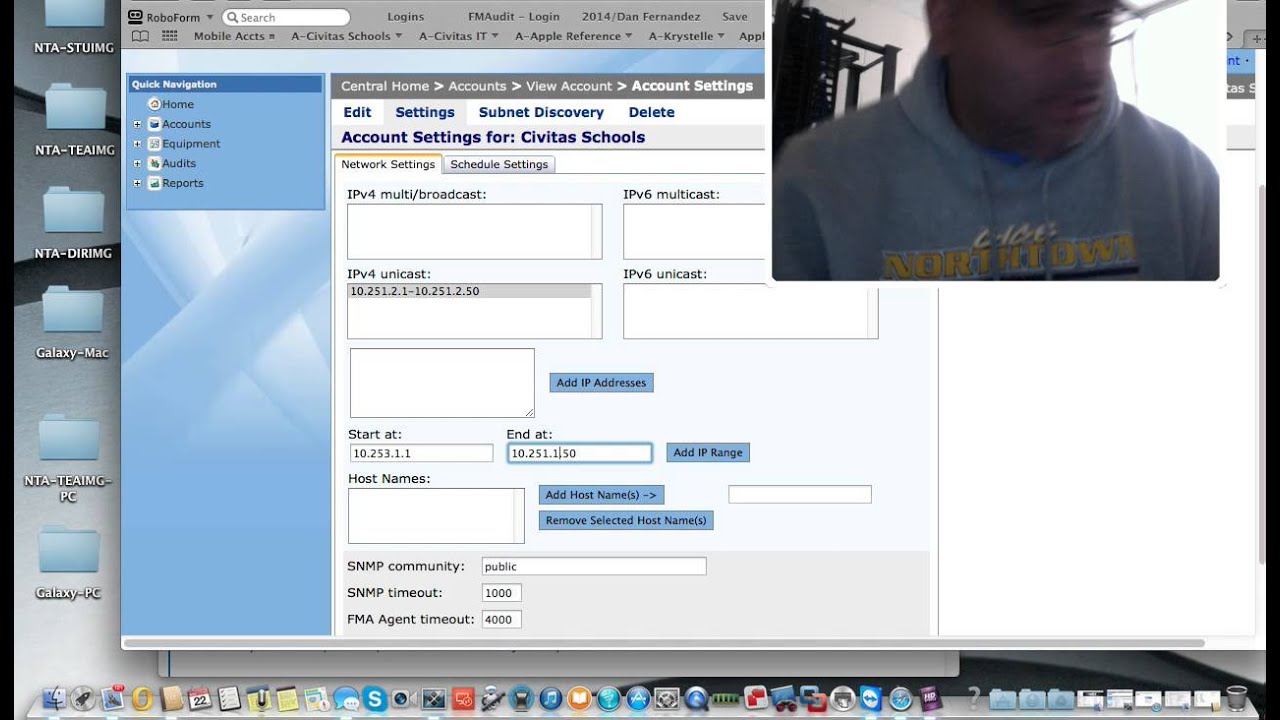Click RoboForm Save button
This screenshot has width=1280, height=720.
(x=735, y=17)
